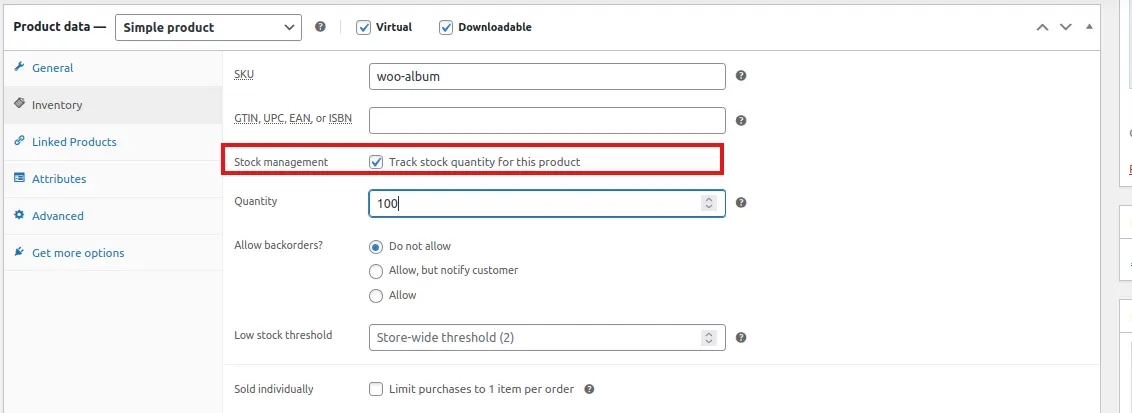Screen dimensions: 1132x413
Task: Click the GTIN, UPC, EAN input field
Action: click(546, 121)
